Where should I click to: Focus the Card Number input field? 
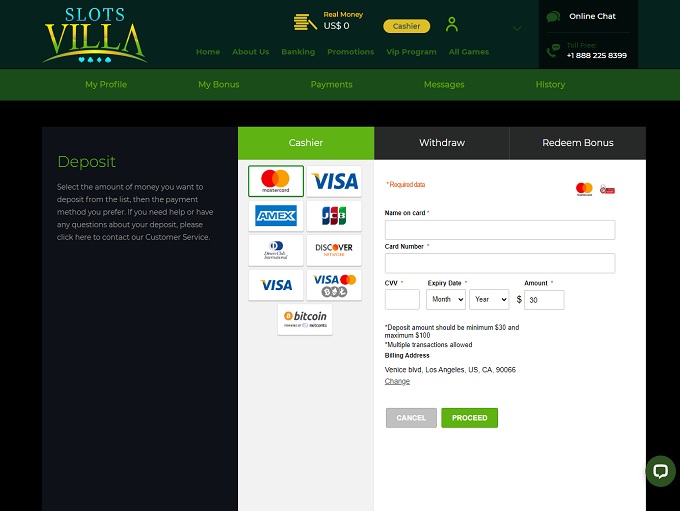[x=500, y=263]
